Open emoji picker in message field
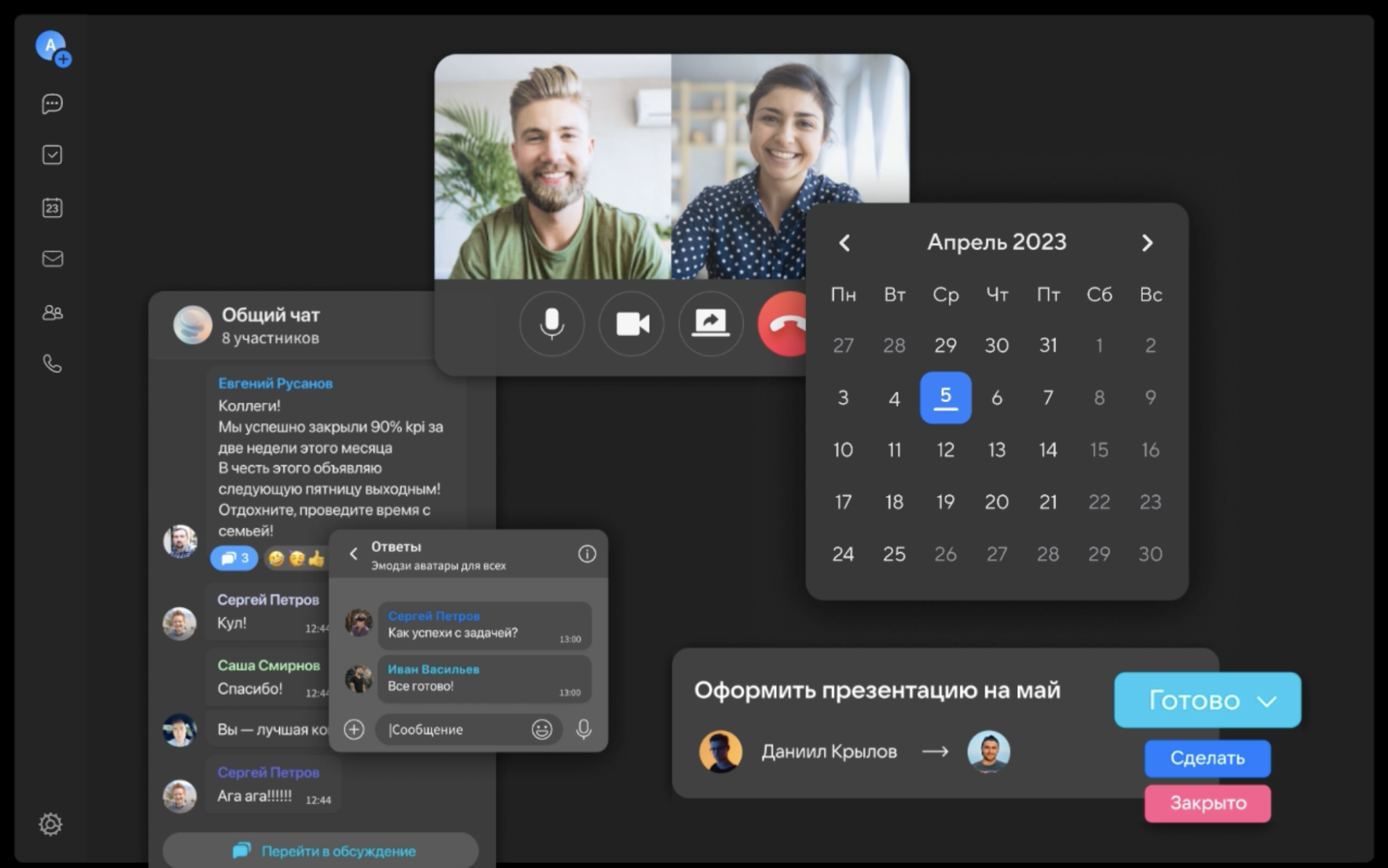The height and width of the screenshot is (868, 1388). pyautogui.click(x=542, y=729)
